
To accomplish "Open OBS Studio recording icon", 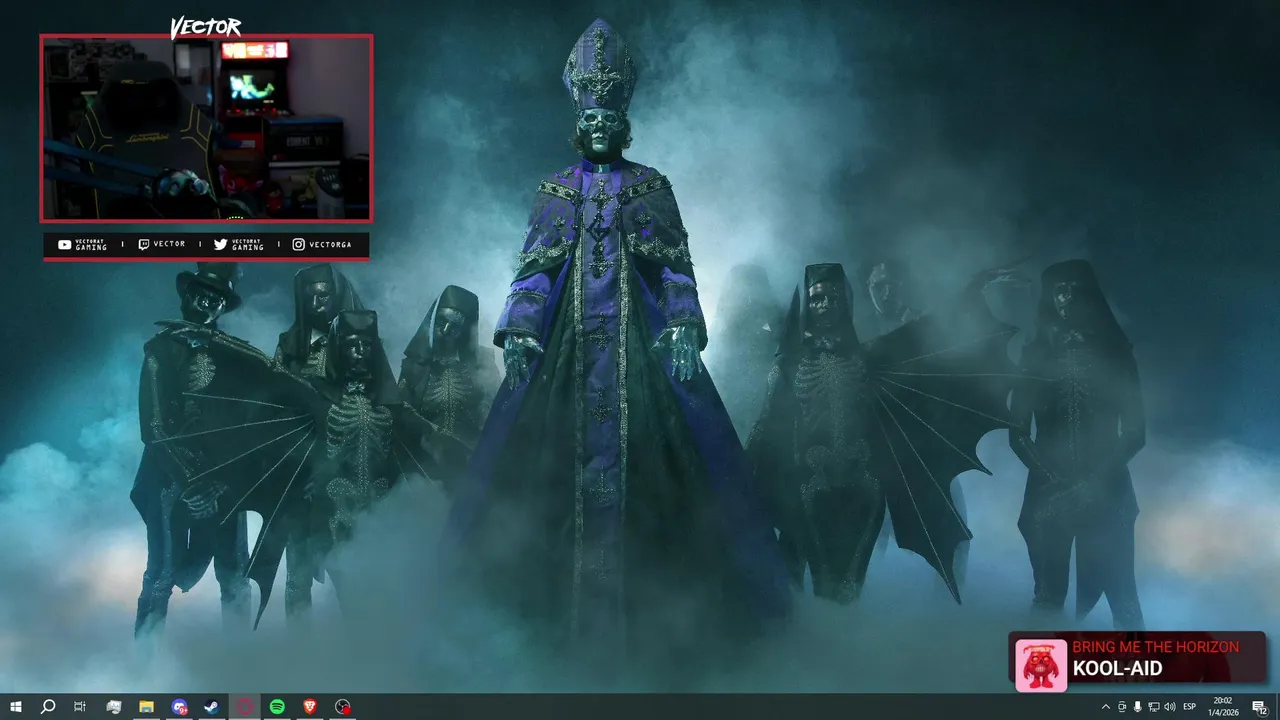I will click(343, 707).
